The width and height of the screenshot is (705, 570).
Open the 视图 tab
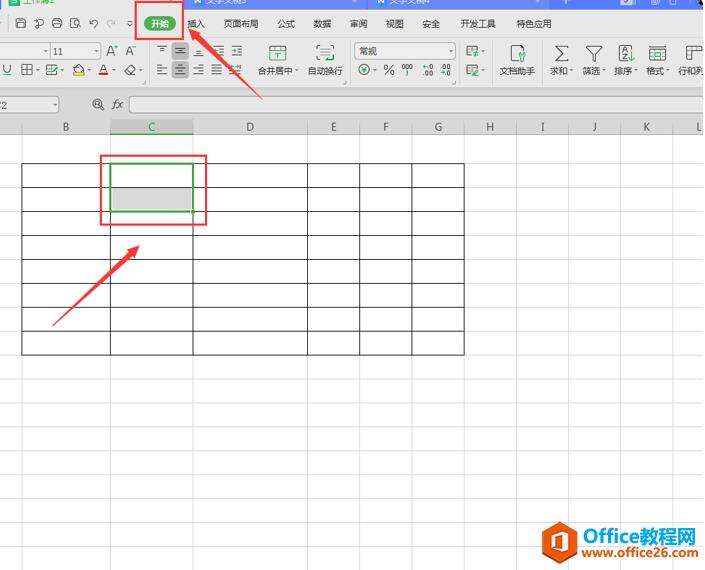(394, 24)
